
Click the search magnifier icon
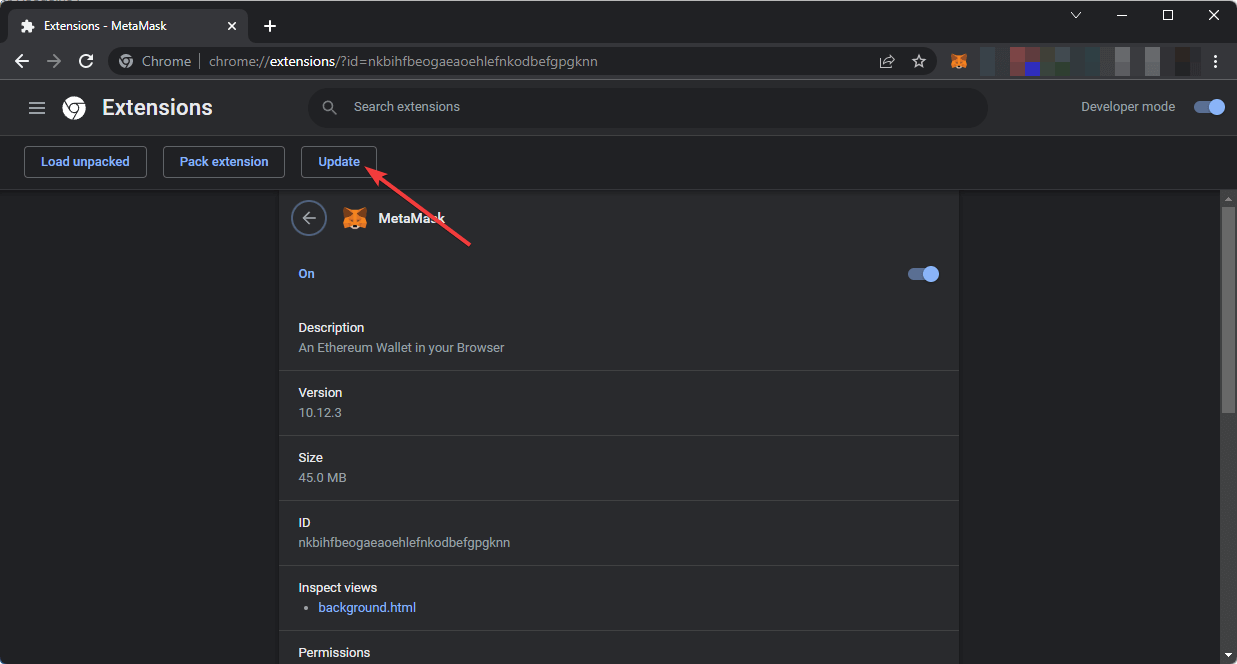pyautogui.click(x=329, y=108)
